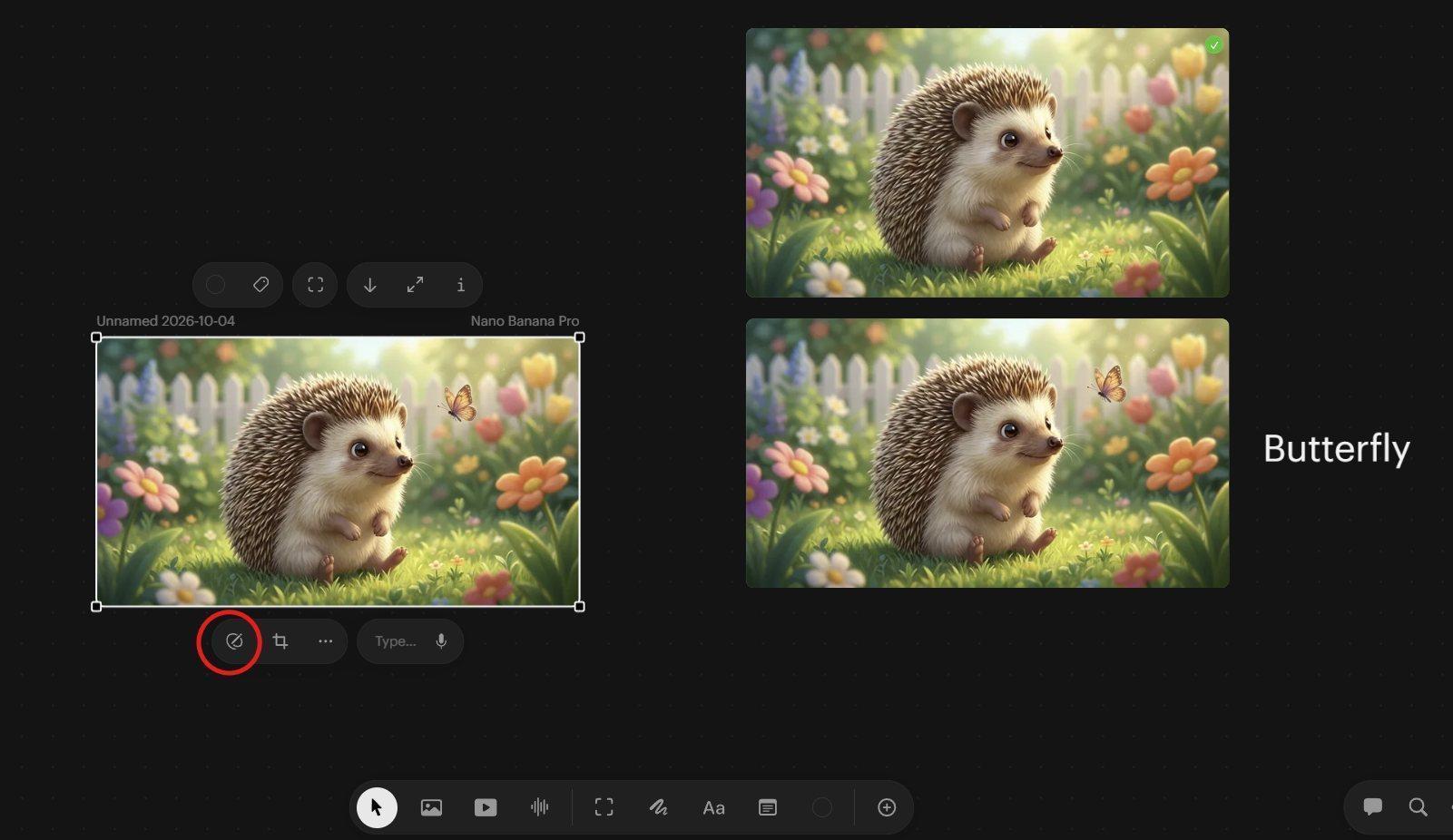The image size is (1453, 840).
Task: Open the comments chat bubble
Action: point(1372,806)
